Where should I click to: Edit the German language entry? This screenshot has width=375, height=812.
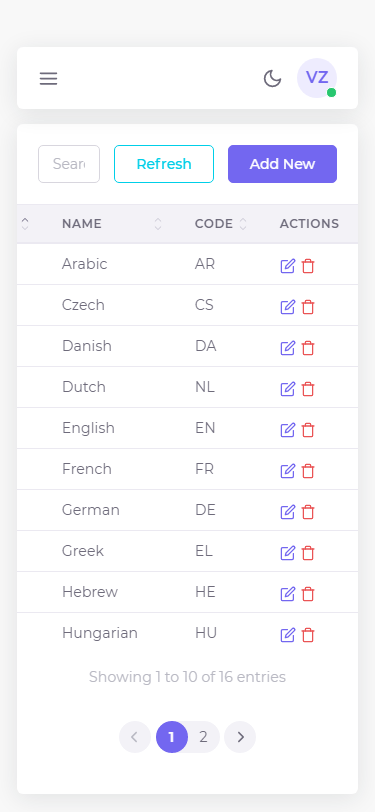click(287, 512)
